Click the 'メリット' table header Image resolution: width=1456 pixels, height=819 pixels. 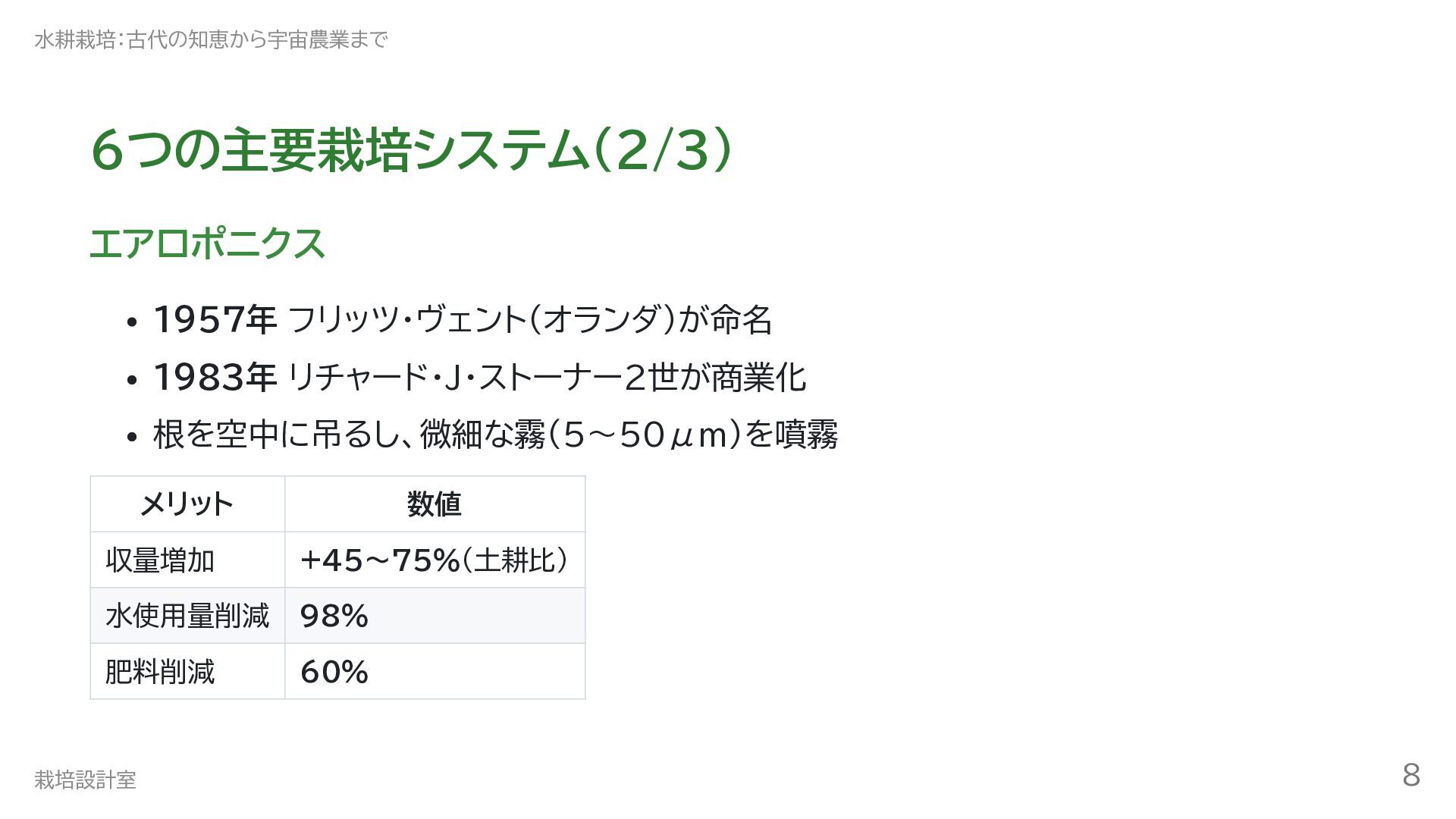click(187, 504)
